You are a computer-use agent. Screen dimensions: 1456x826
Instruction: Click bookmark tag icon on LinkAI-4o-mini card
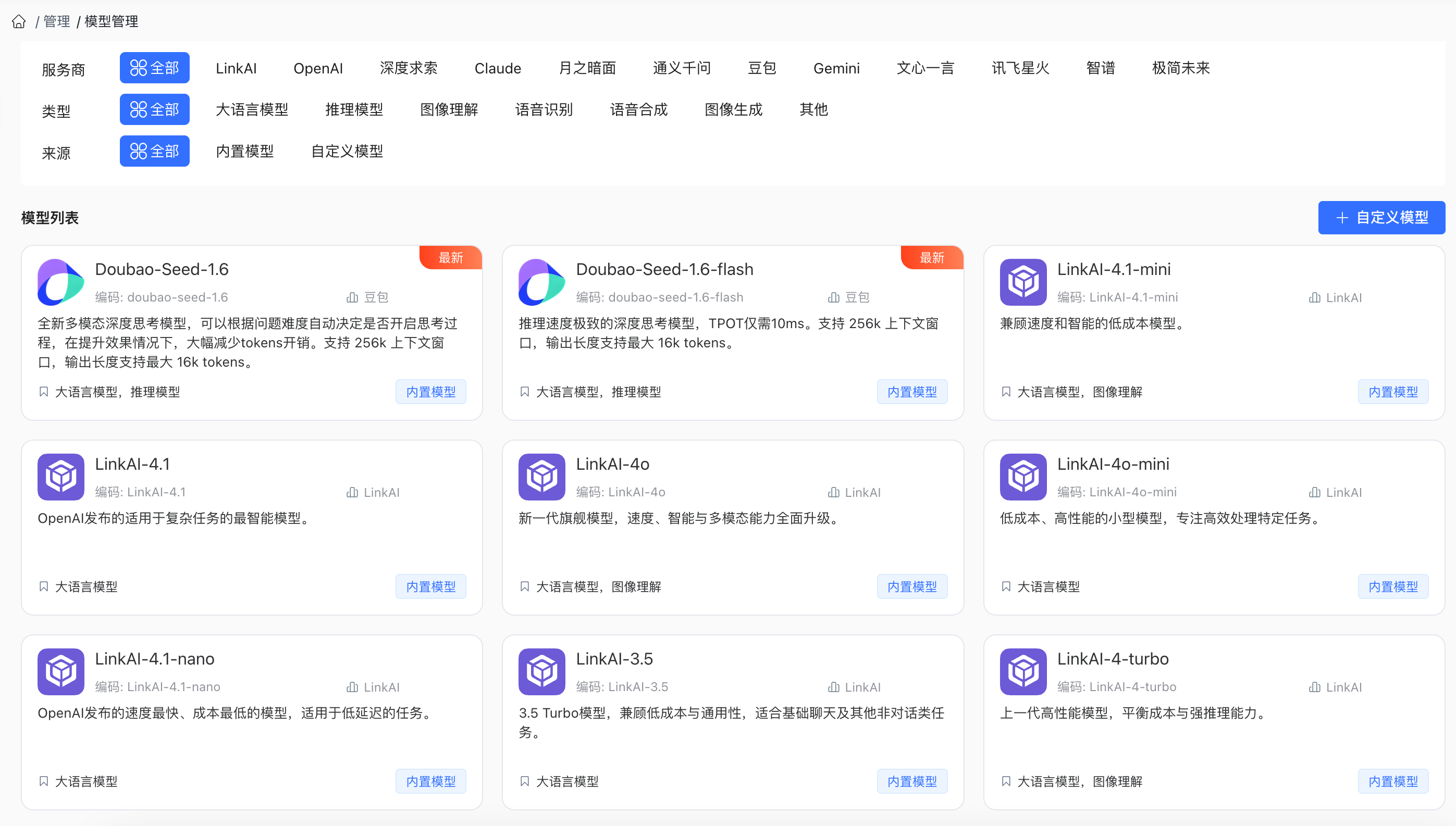[x=1006, y=586]
